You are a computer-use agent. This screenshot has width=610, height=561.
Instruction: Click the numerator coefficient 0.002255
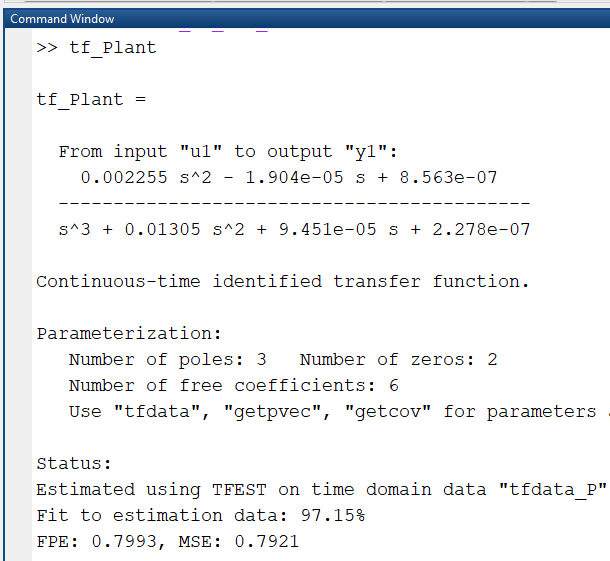(124, 178)
